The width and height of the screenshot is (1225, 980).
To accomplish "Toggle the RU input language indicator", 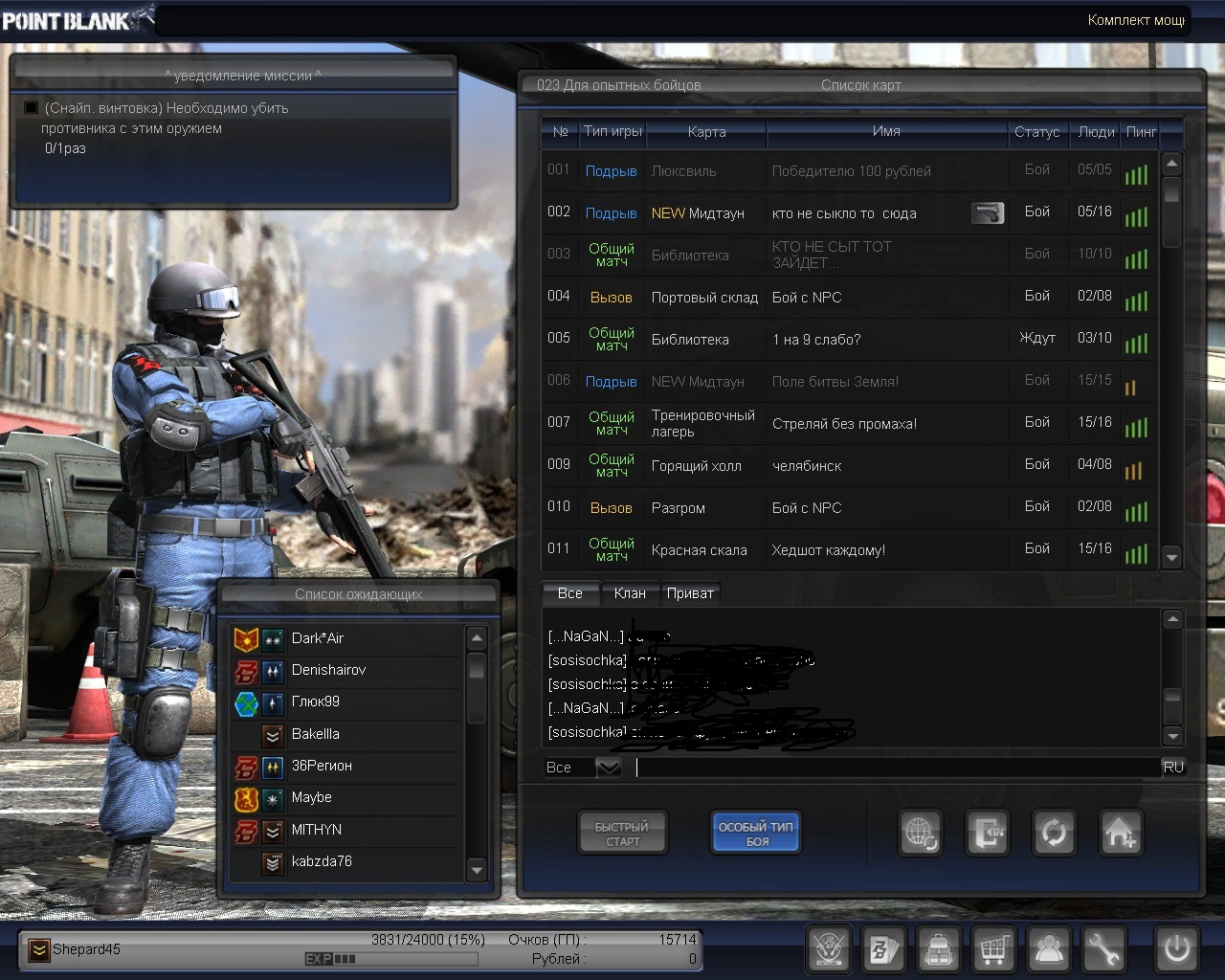I will 1173,767.
